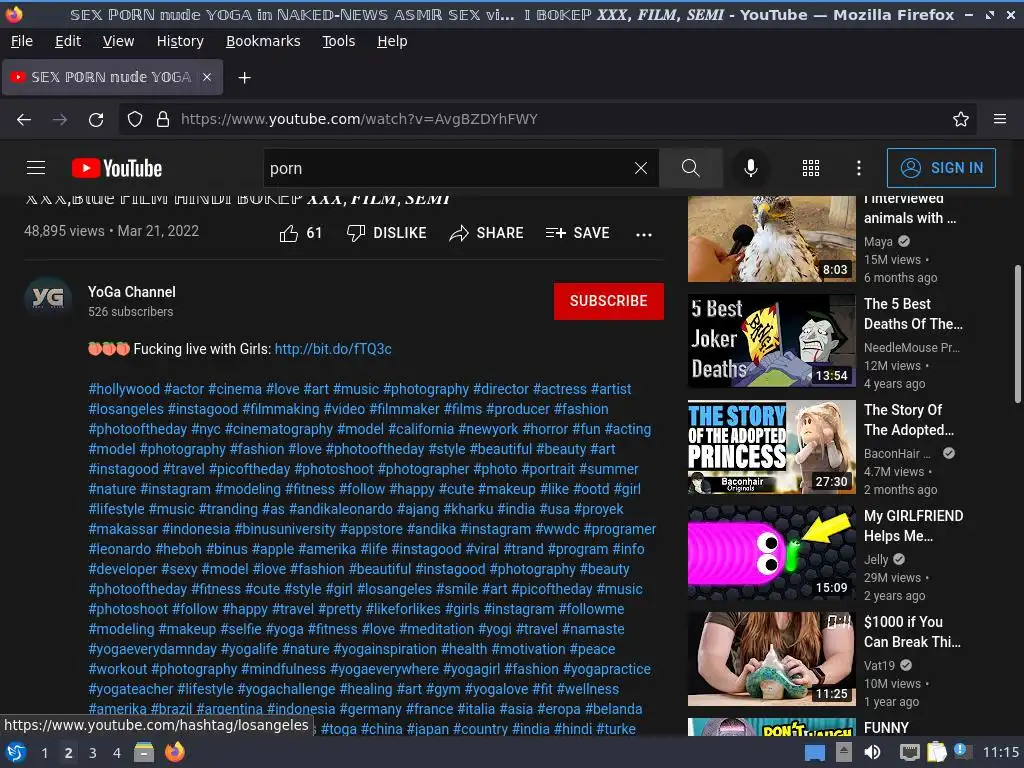Open the Help menu
1024x768 pixels.
point(392,41)
